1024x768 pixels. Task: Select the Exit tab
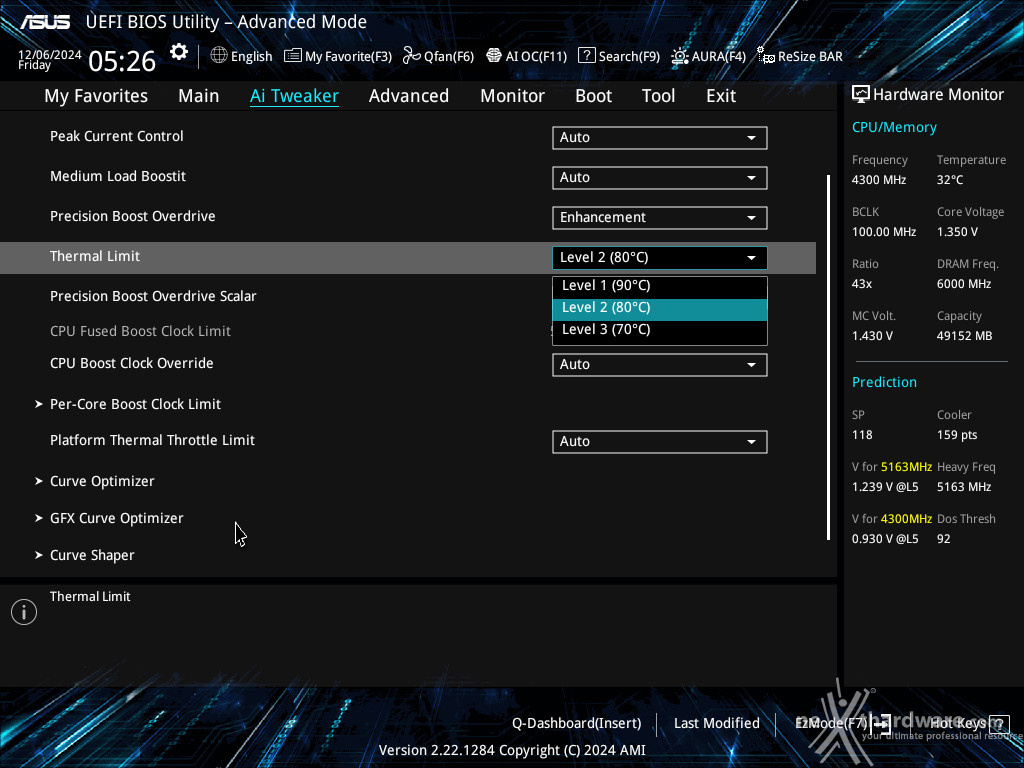pos(721,96)
